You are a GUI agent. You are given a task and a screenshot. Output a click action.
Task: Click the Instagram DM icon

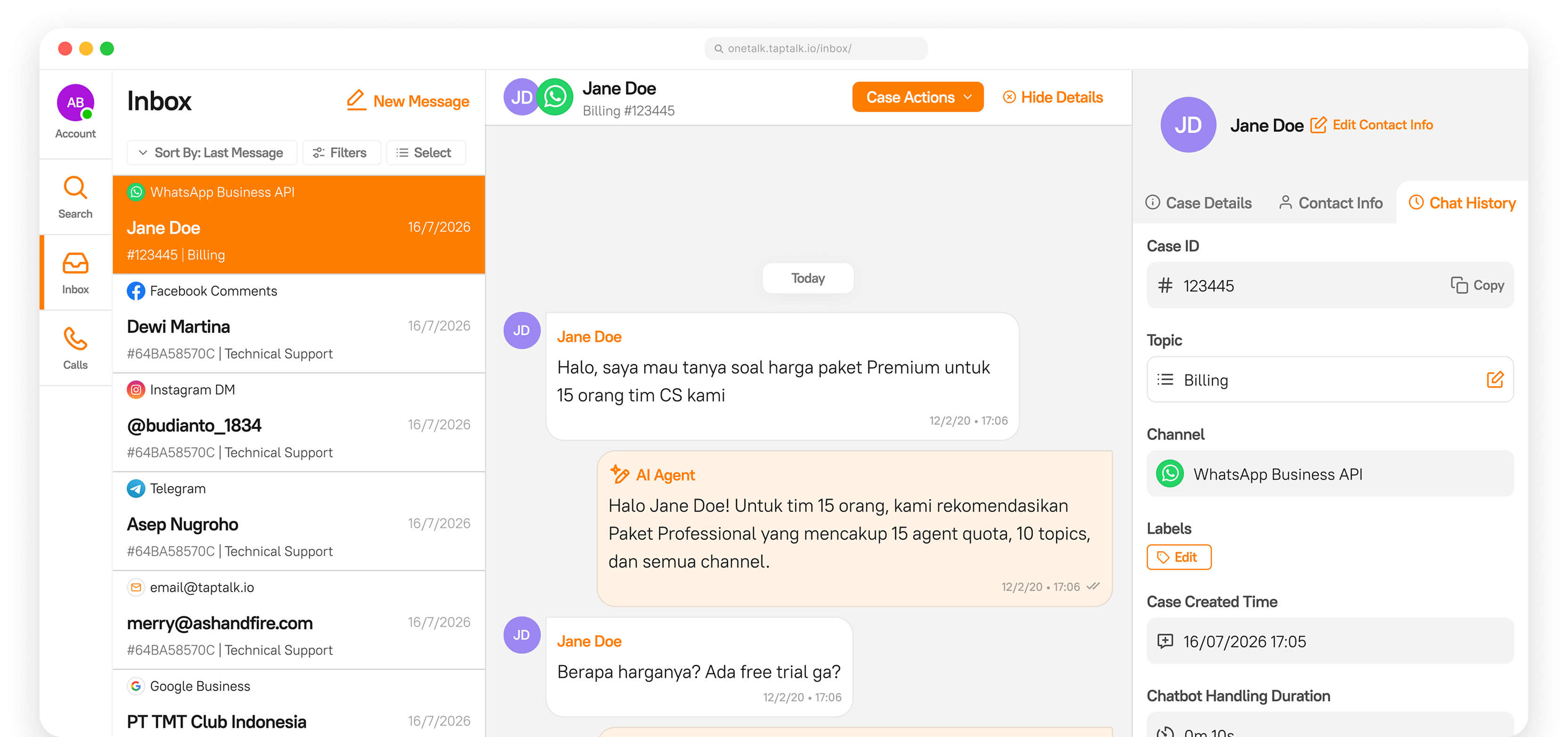136,390
